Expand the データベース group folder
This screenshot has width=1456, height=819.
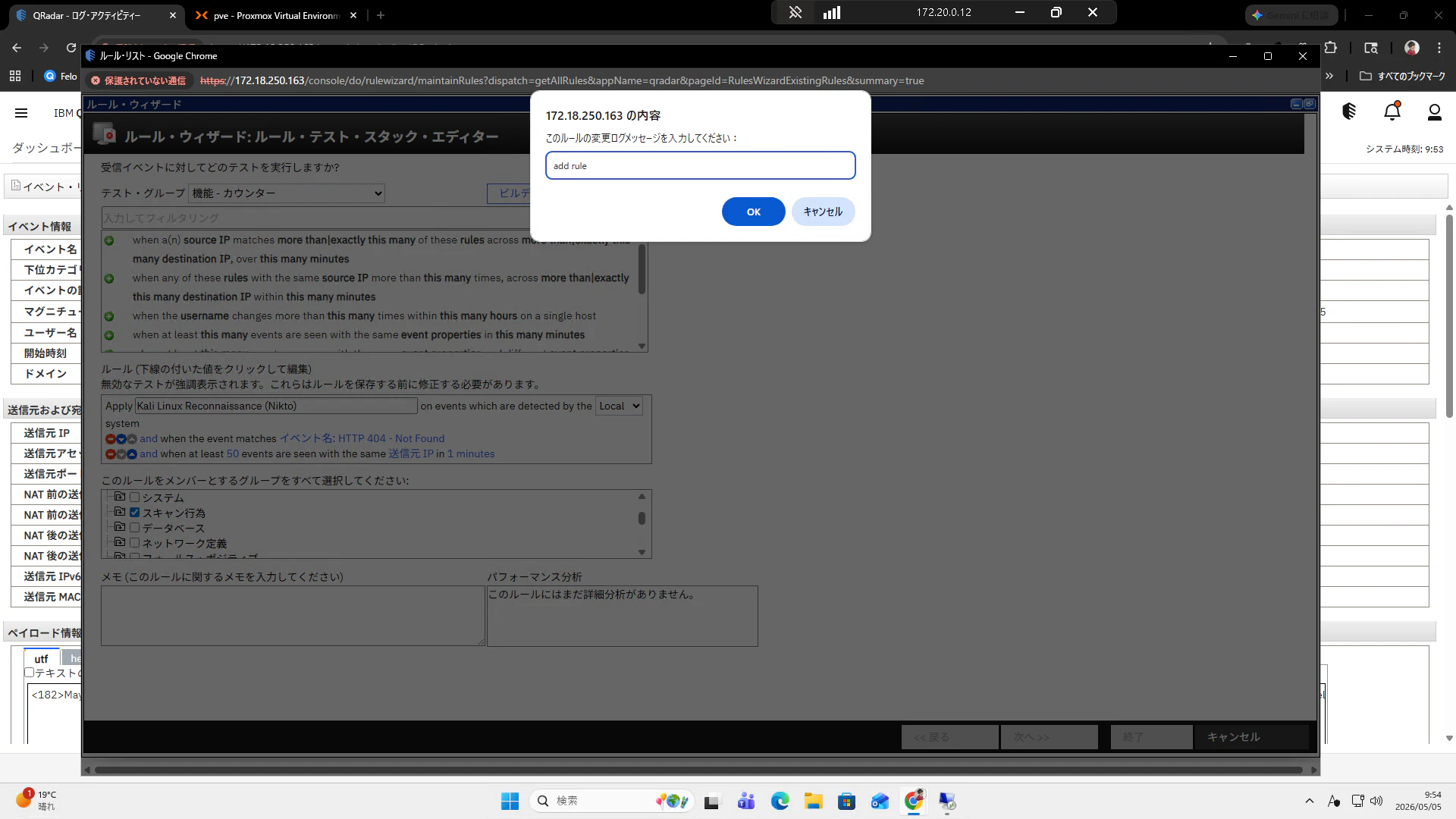(119, 527)
